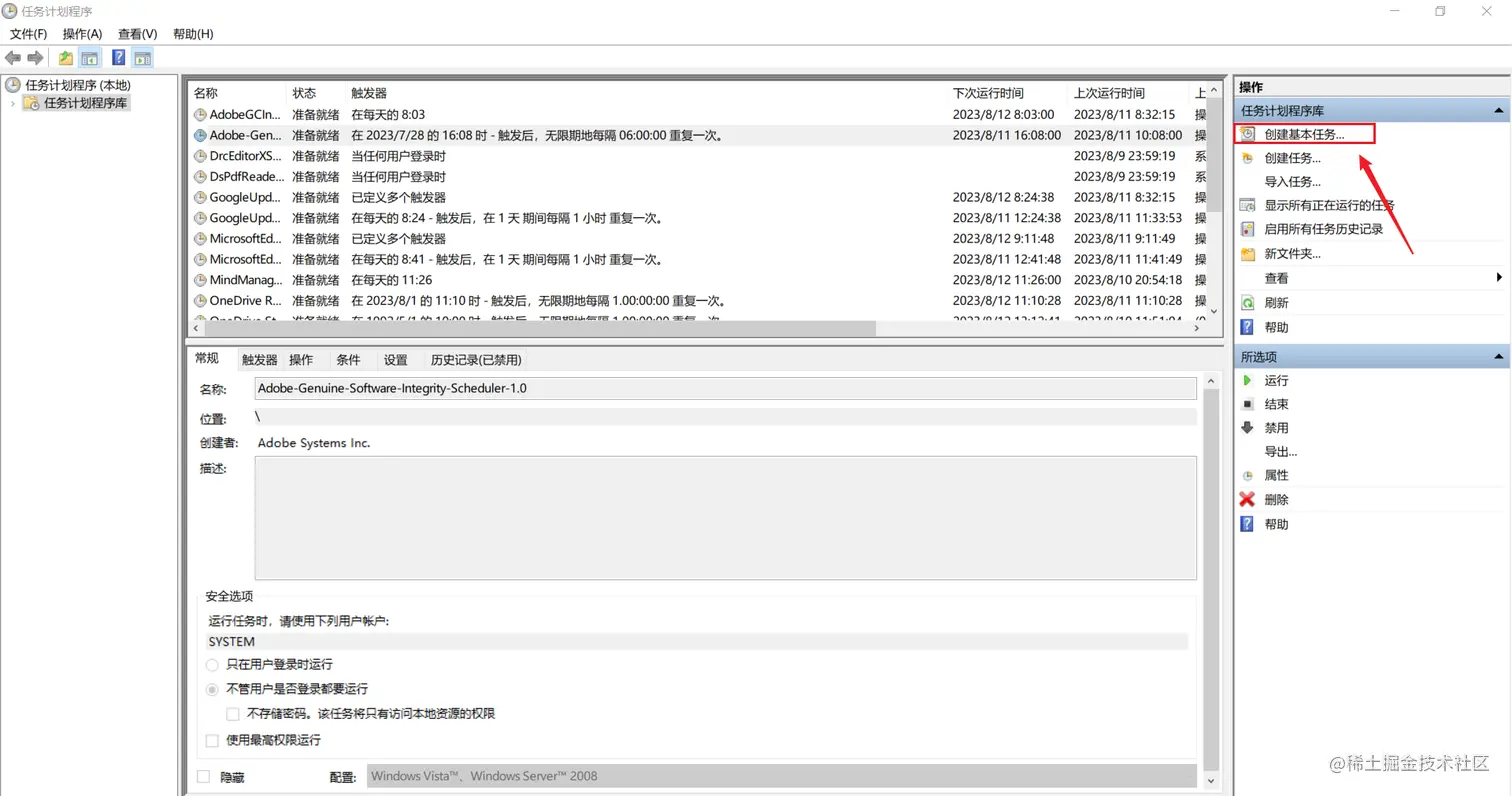Viewport: 1512px width, 796px height.
Task: Click the MindManag... task clock icon
Action: 200,280
